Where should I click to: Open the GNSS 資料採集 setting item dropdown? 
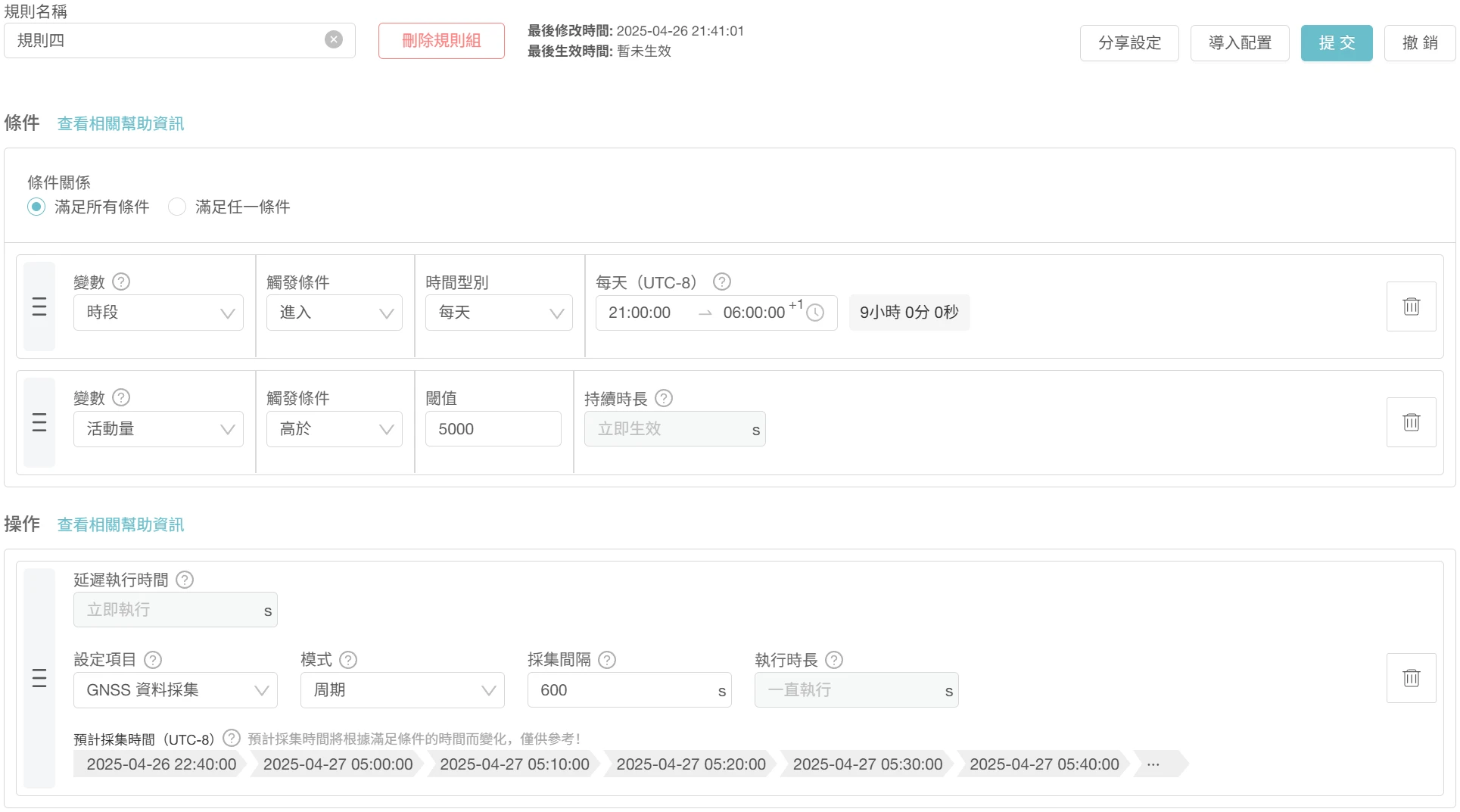(175, 690)
